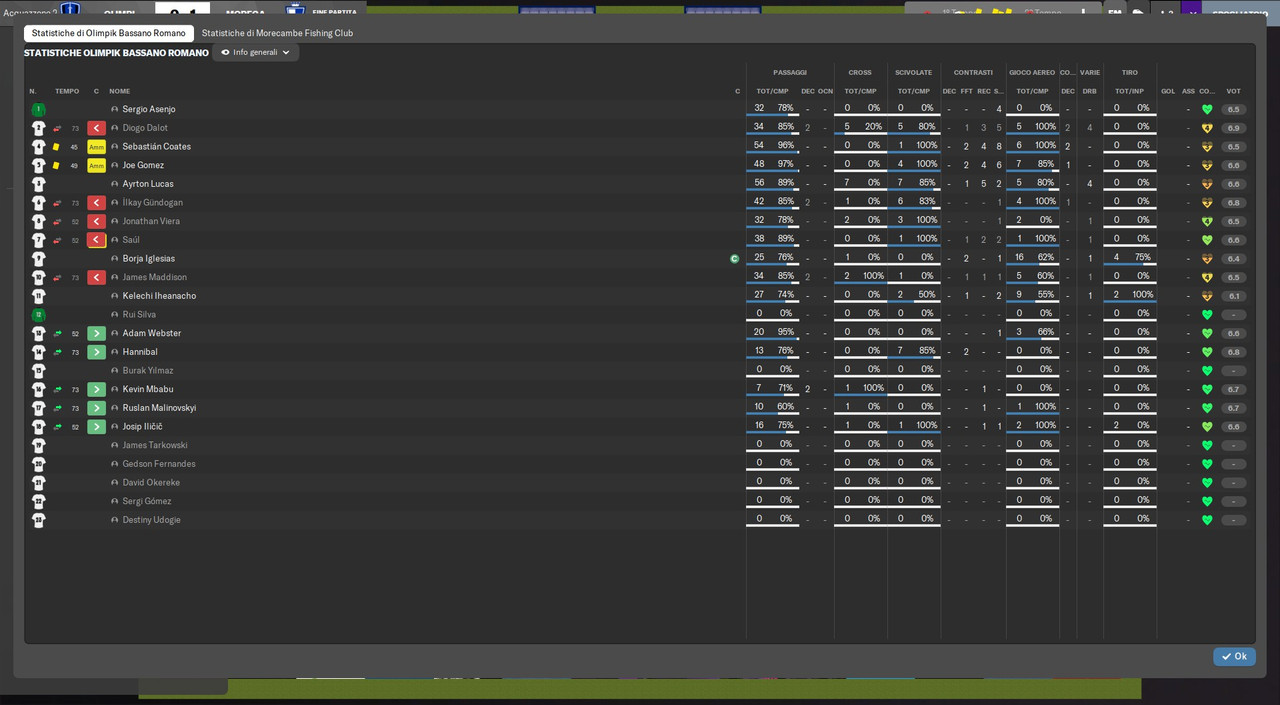Click captain badge on Borja Iglesias row

coord(735,259)
